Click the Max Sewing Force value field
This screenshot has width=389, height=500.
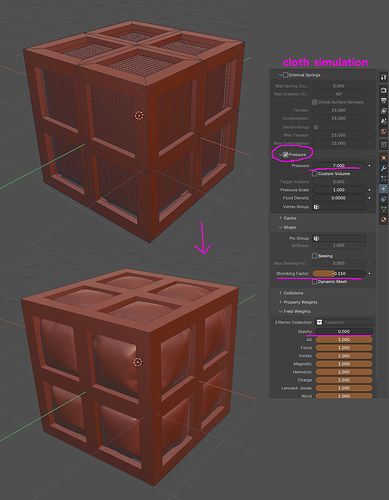pos(339,263)
